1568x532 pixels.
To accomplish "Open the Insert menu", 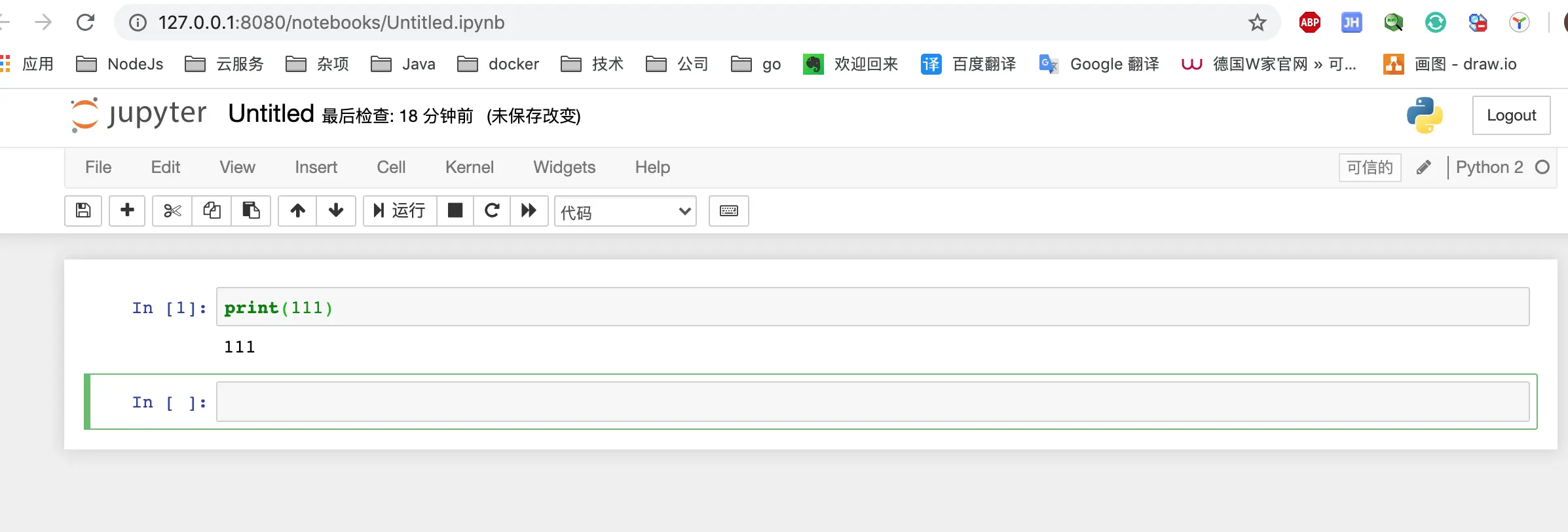I will pos(316,168).
